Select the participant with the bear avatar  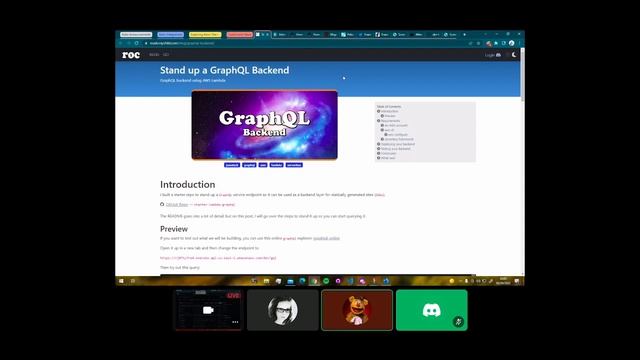pos(357,310)
